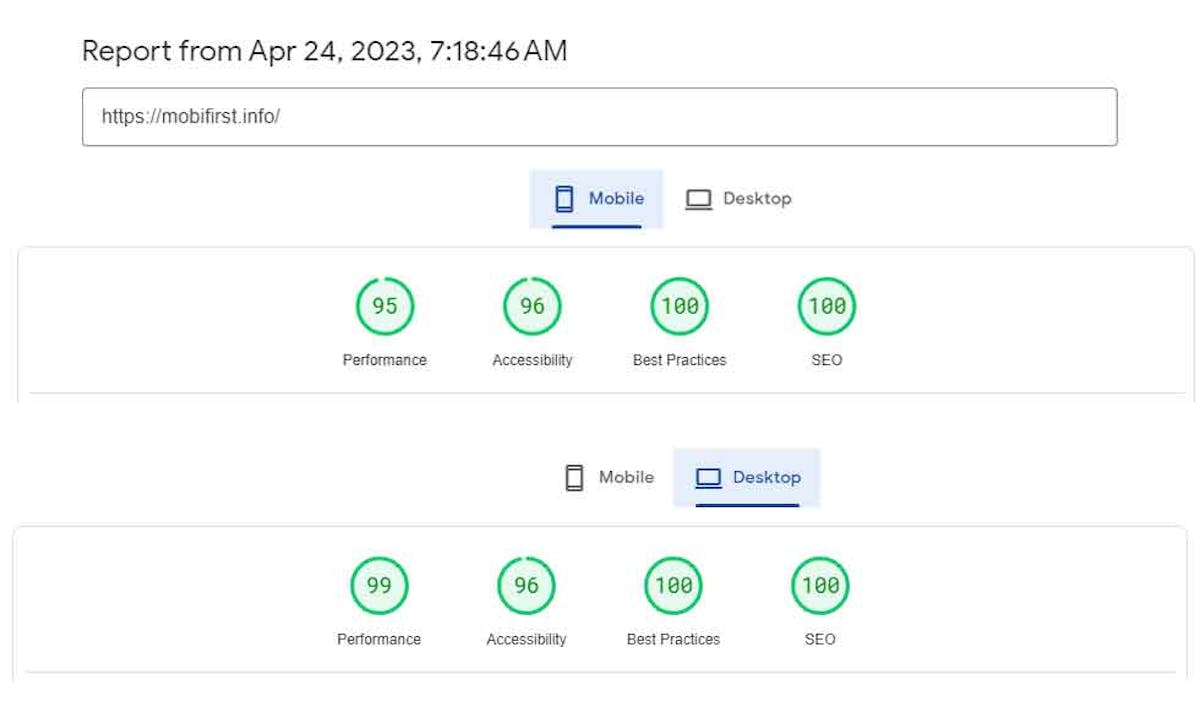Click the report date heading text
Viewport: 1200px width, 707px height.
coord(324,51)
